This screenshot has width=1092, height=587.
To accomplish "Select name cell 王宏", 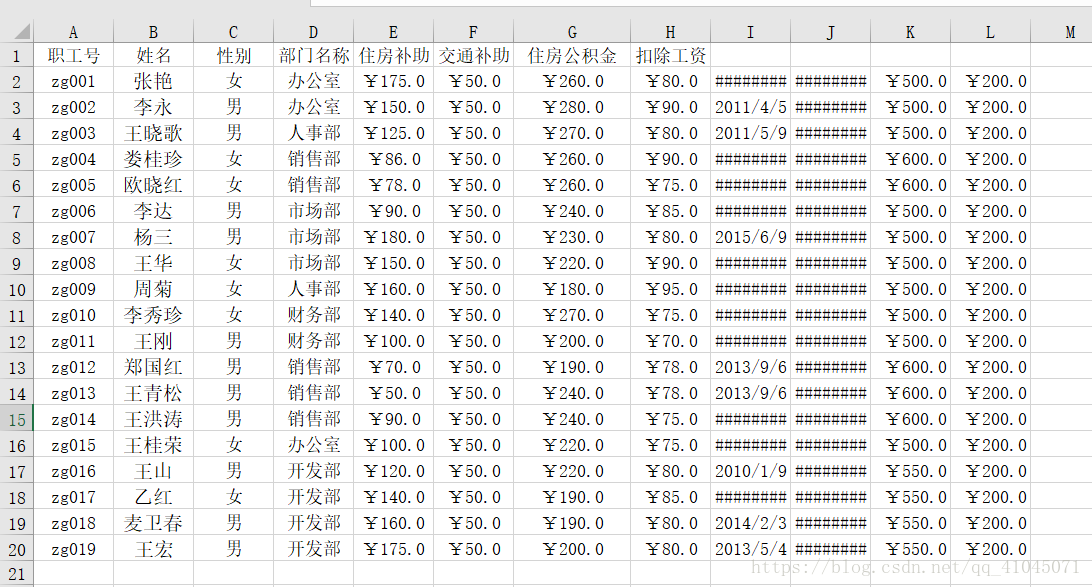I will click(153, 549).
